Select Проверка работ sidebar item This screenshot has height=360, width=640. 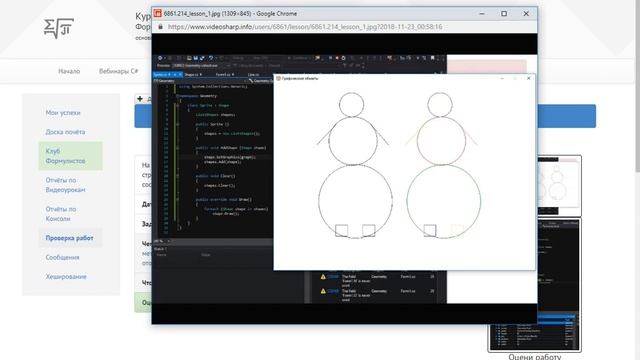pos(70,238)
